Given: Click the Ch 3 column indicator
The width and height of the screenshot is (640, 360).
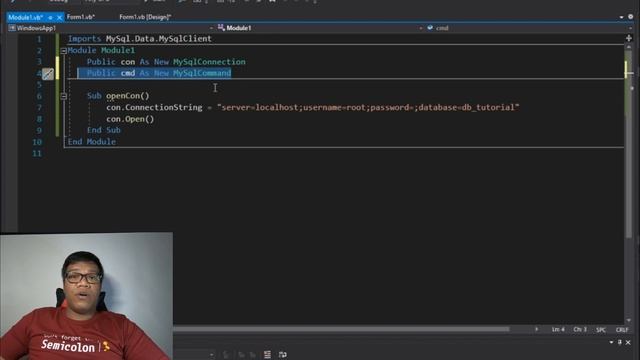Looking at the screenshot, I should click(x=580, y=329).
